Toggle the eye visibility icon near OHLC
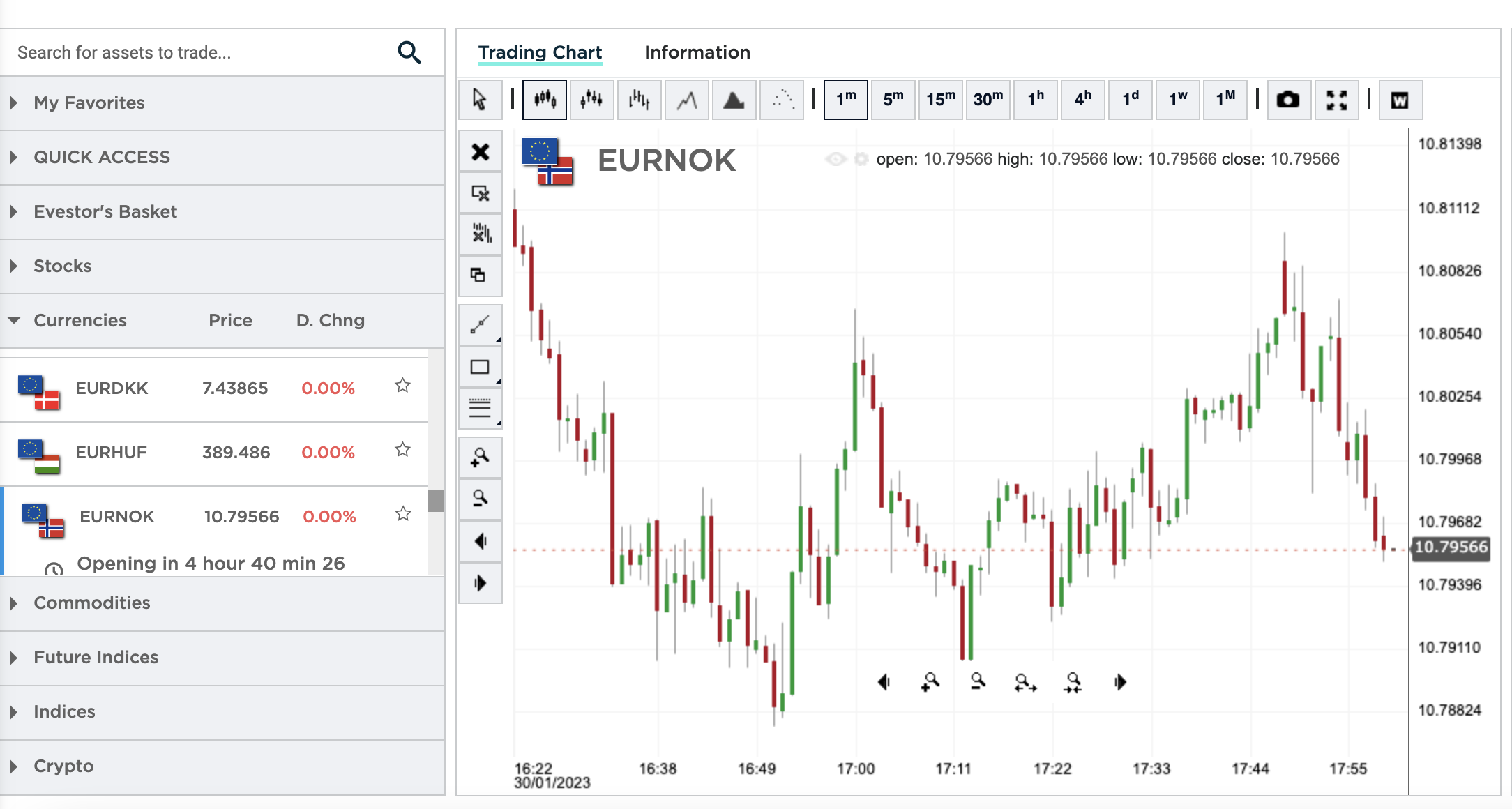This screenshot has width=1512, height=809. (835, 159)
